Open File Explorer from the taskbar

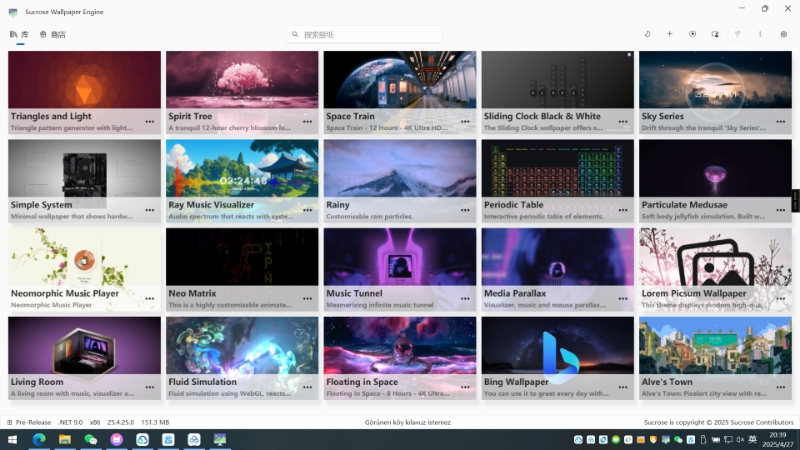coord(65,439)
